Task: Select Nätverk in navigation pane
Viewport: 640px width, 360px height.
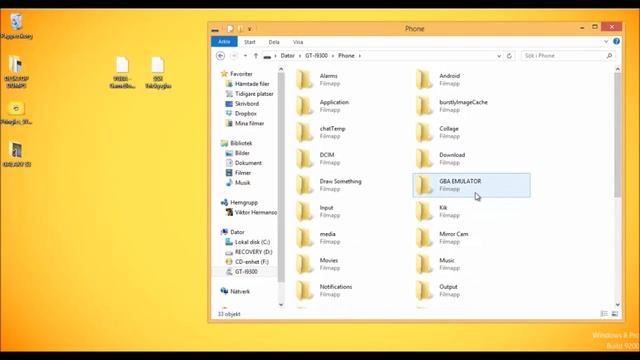Action: pyautogui.click(x=240, y=291)
